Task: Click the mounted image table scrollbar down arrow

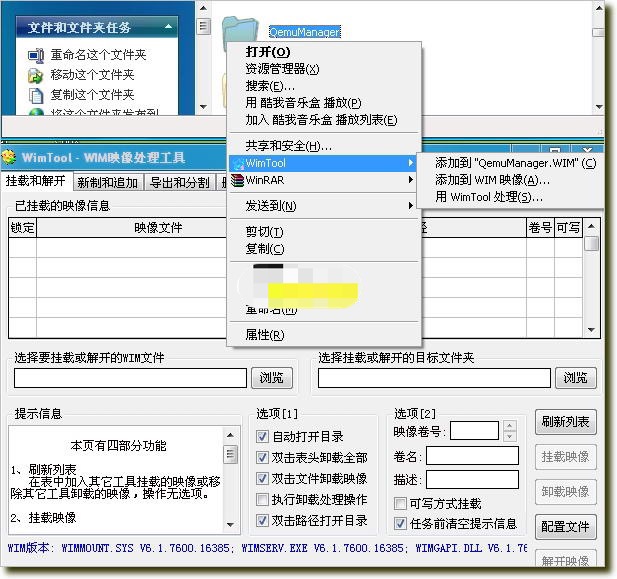Action: click(x=591, y=330)
